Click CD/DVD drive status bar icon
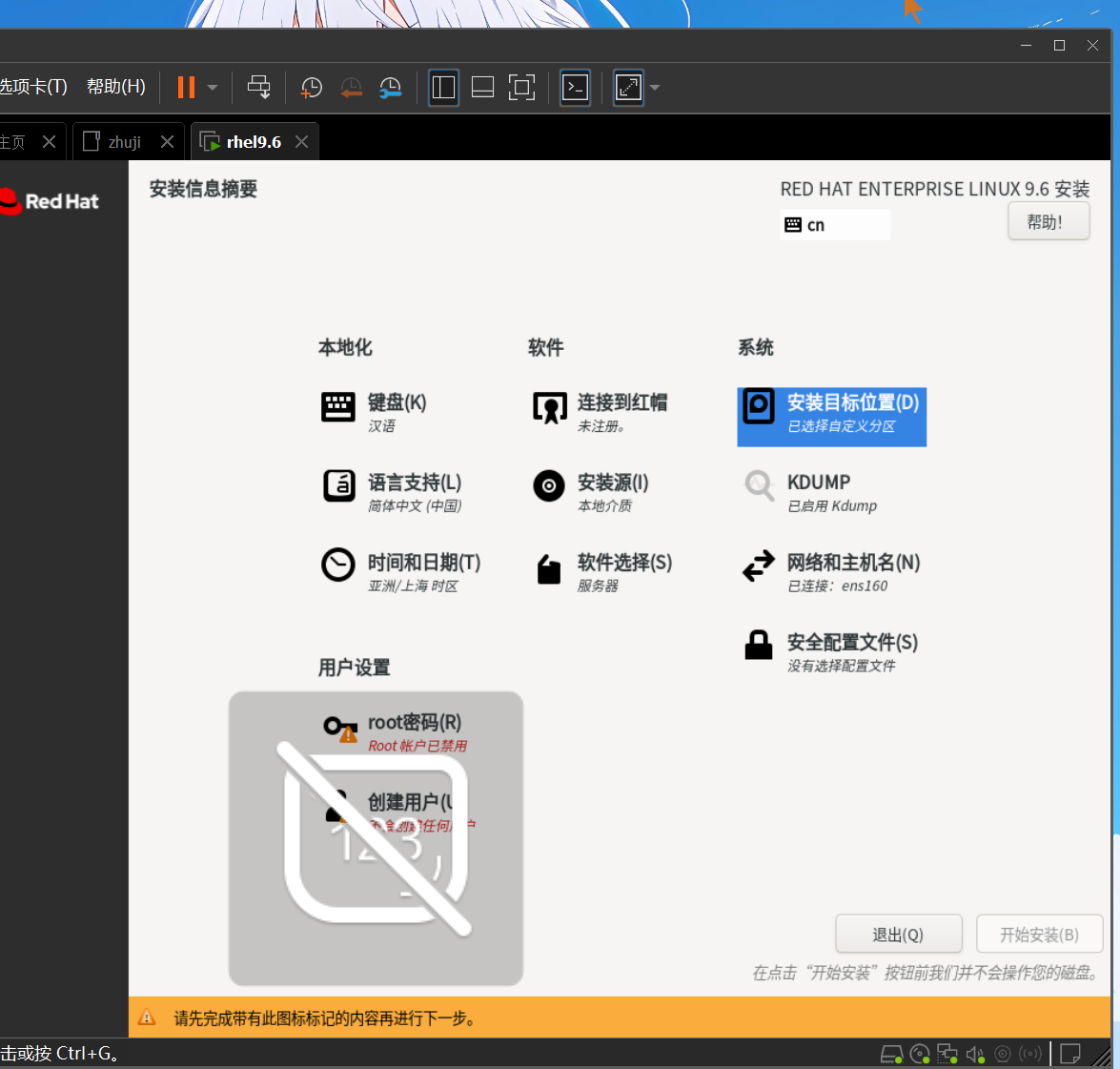Screen dimensions: 1120x1069 pyautogui.click(x=920, y=1054)
